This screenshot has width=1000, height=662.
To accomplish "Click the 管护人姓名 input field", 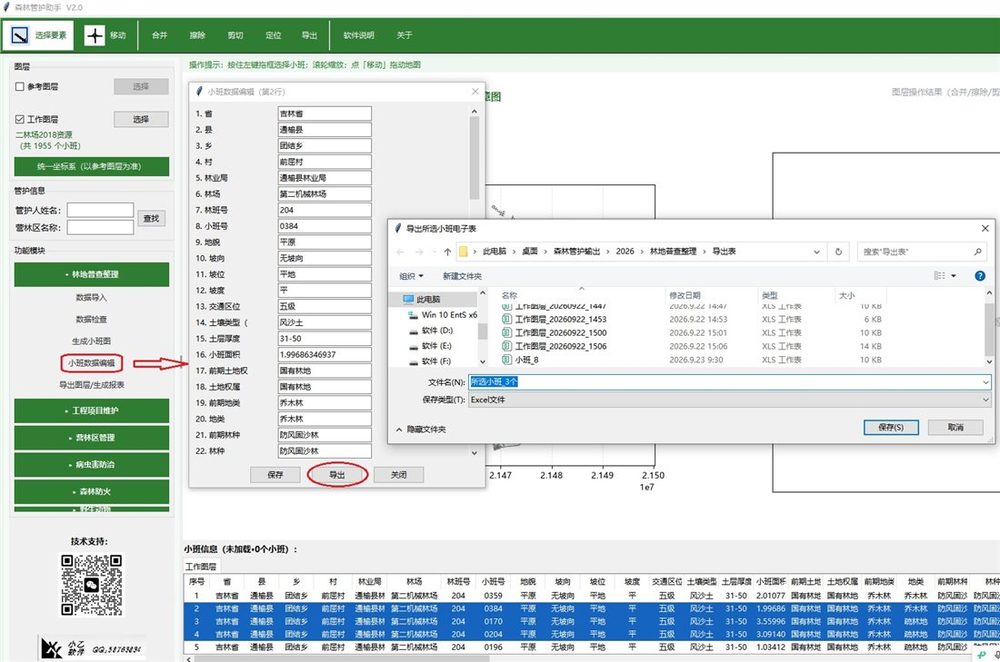I will pos(100,210).
